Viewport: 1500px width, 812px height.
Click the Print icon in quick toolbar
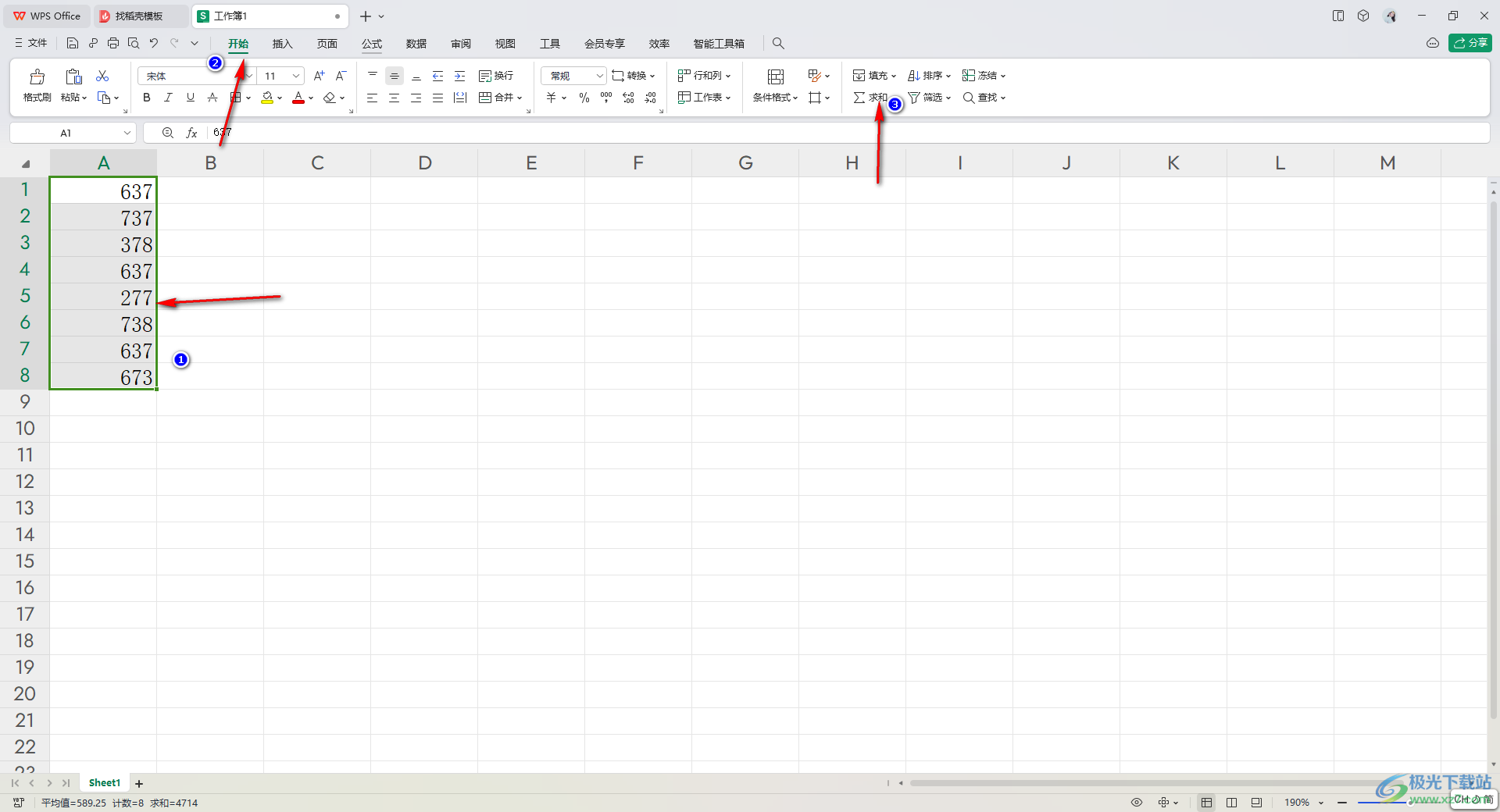(x=113, y=43)
